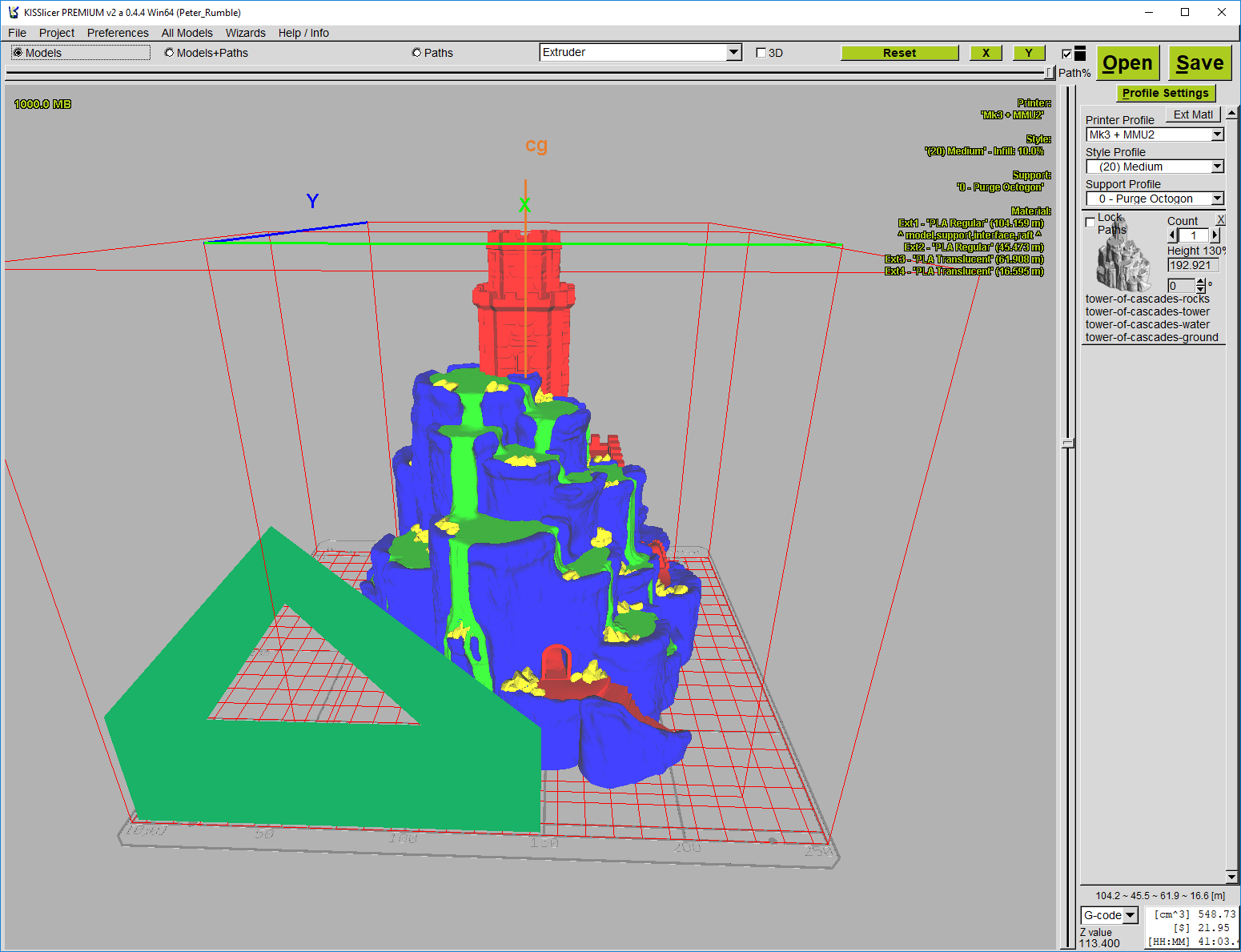Click the Open button
Image resolution: width=1241 pixels, height=952 pixels.
1127,63
